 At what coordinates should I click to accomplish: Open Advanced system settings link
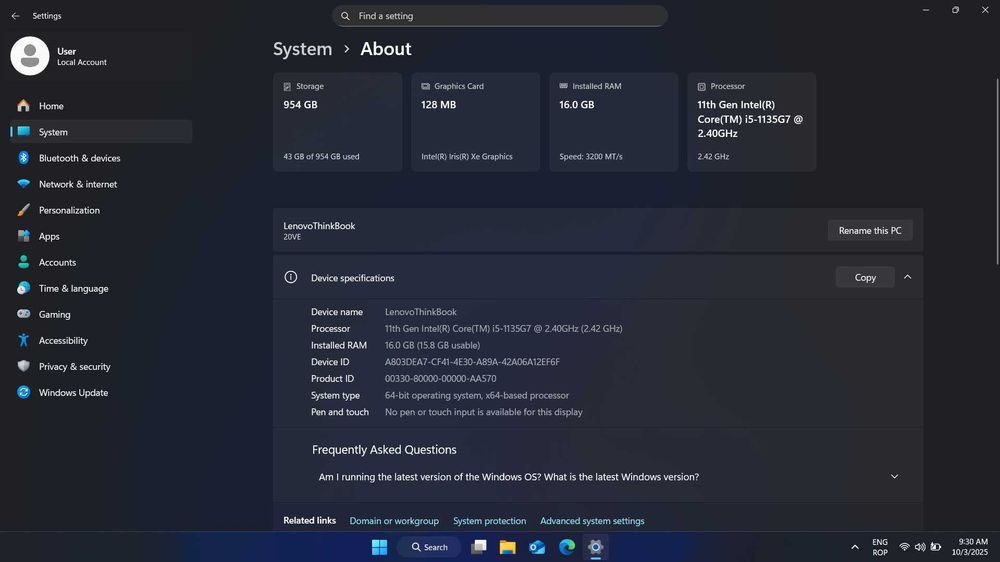click(592, 521)
